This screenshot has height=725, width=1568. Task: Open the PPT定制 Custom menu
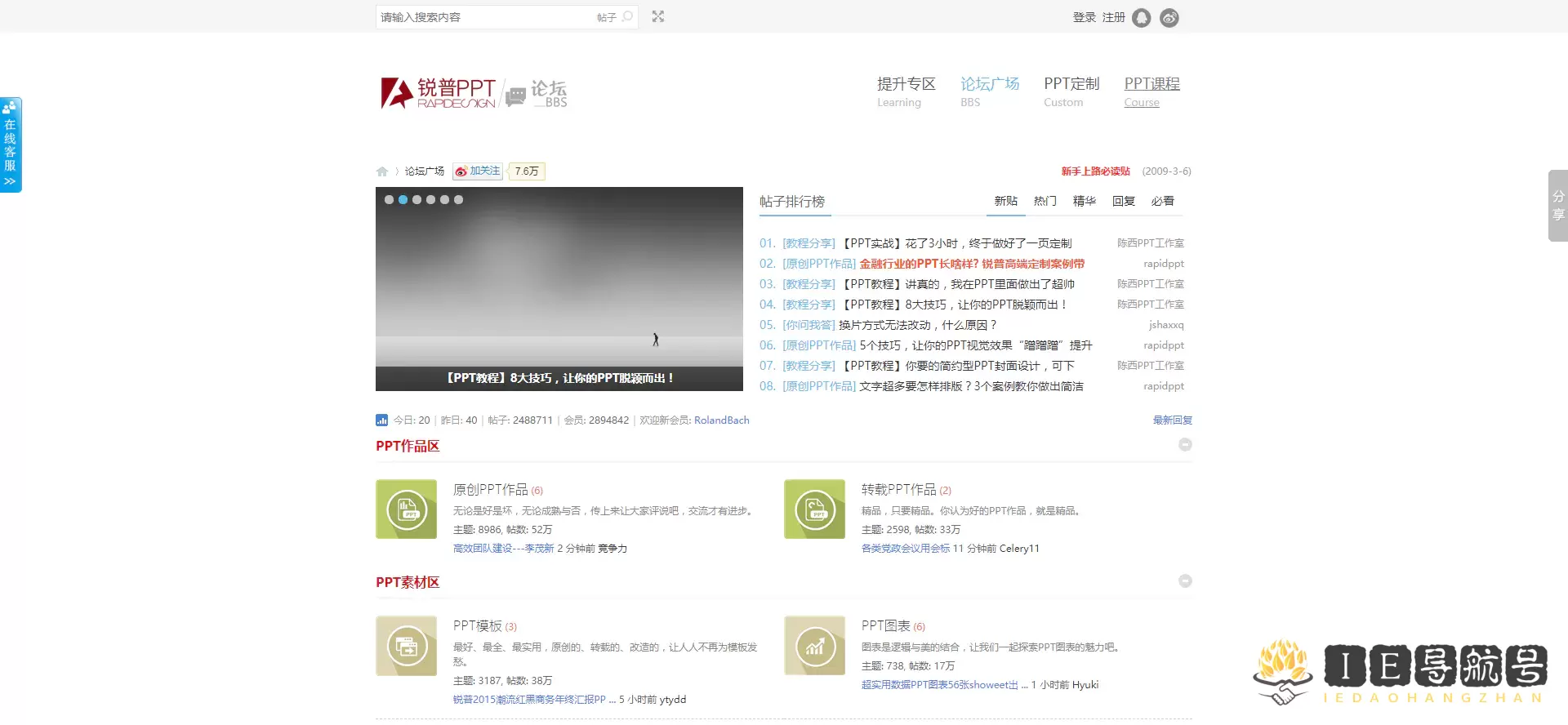1071,91
